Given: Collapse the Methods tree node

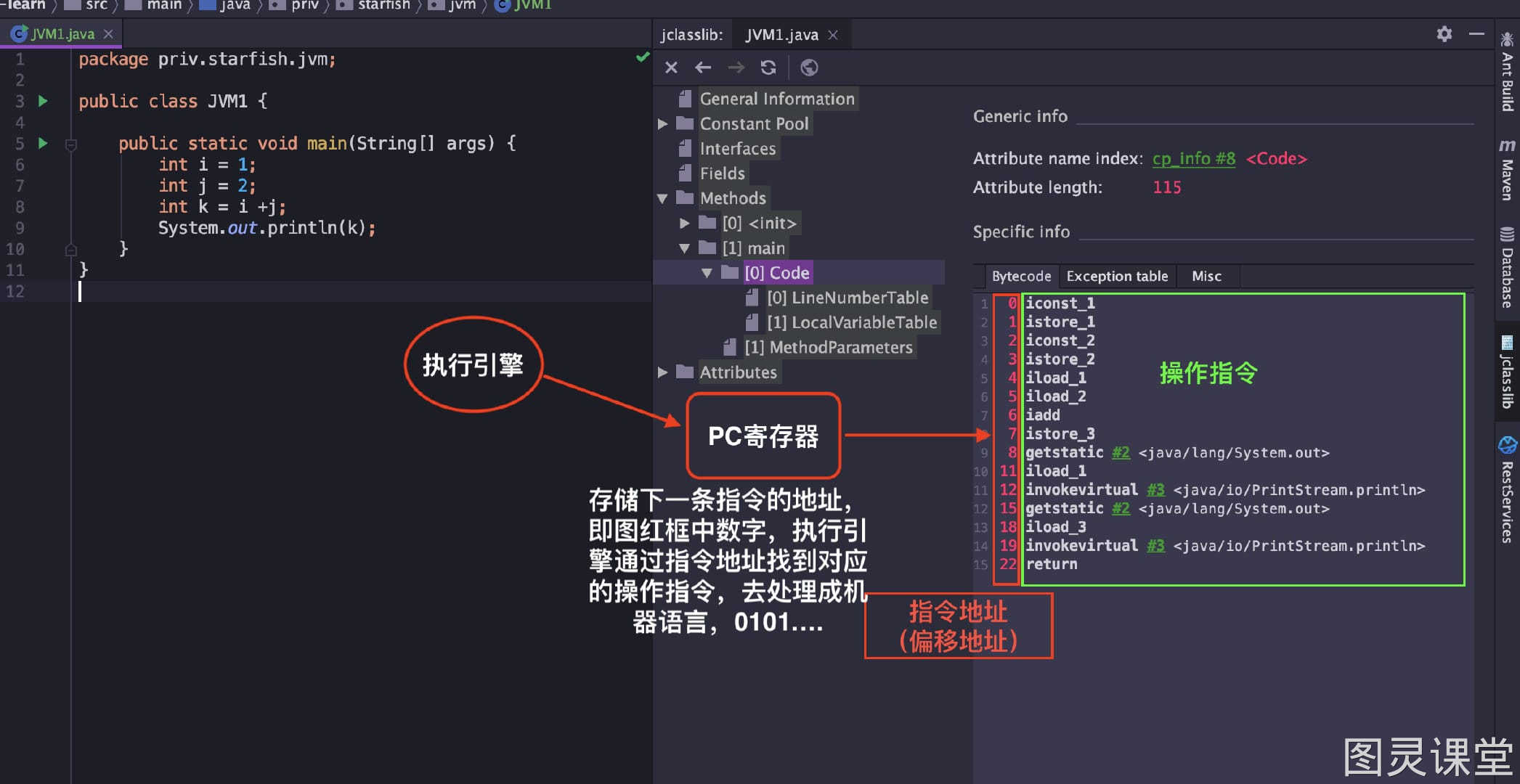Looking at the screenshot, I should click(x=662, y=198).
